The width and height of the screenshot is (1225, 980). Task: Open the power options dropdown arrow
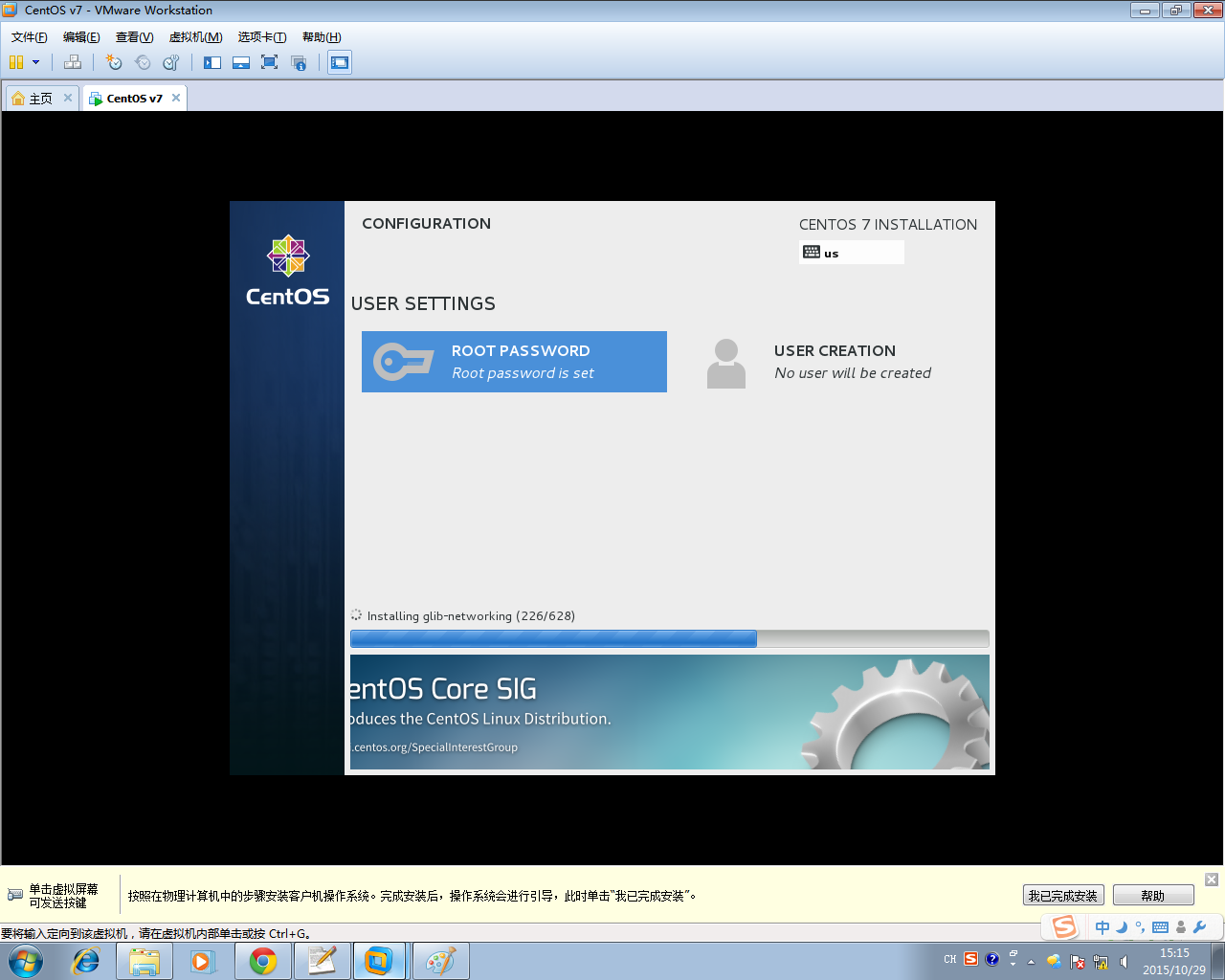36,62
